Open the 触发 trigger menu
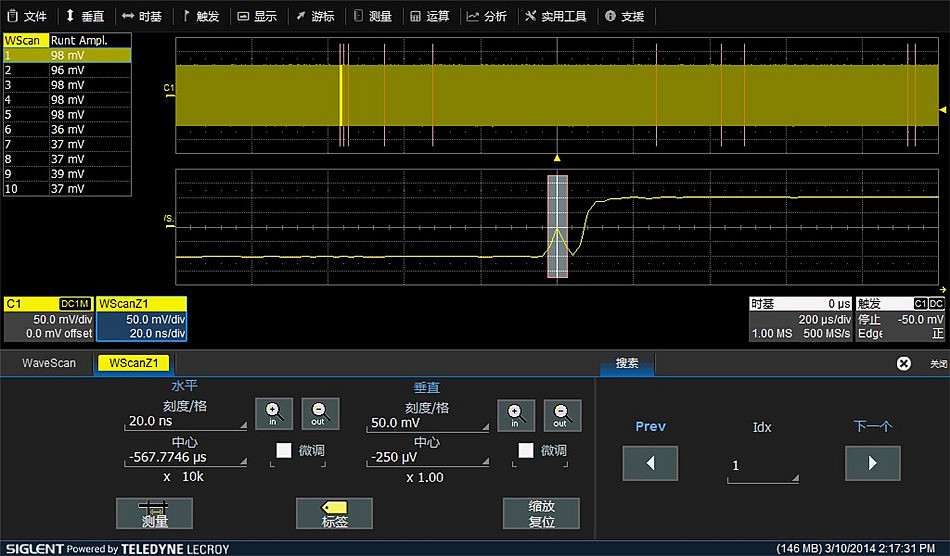950x556 pixels. point(201,16)
